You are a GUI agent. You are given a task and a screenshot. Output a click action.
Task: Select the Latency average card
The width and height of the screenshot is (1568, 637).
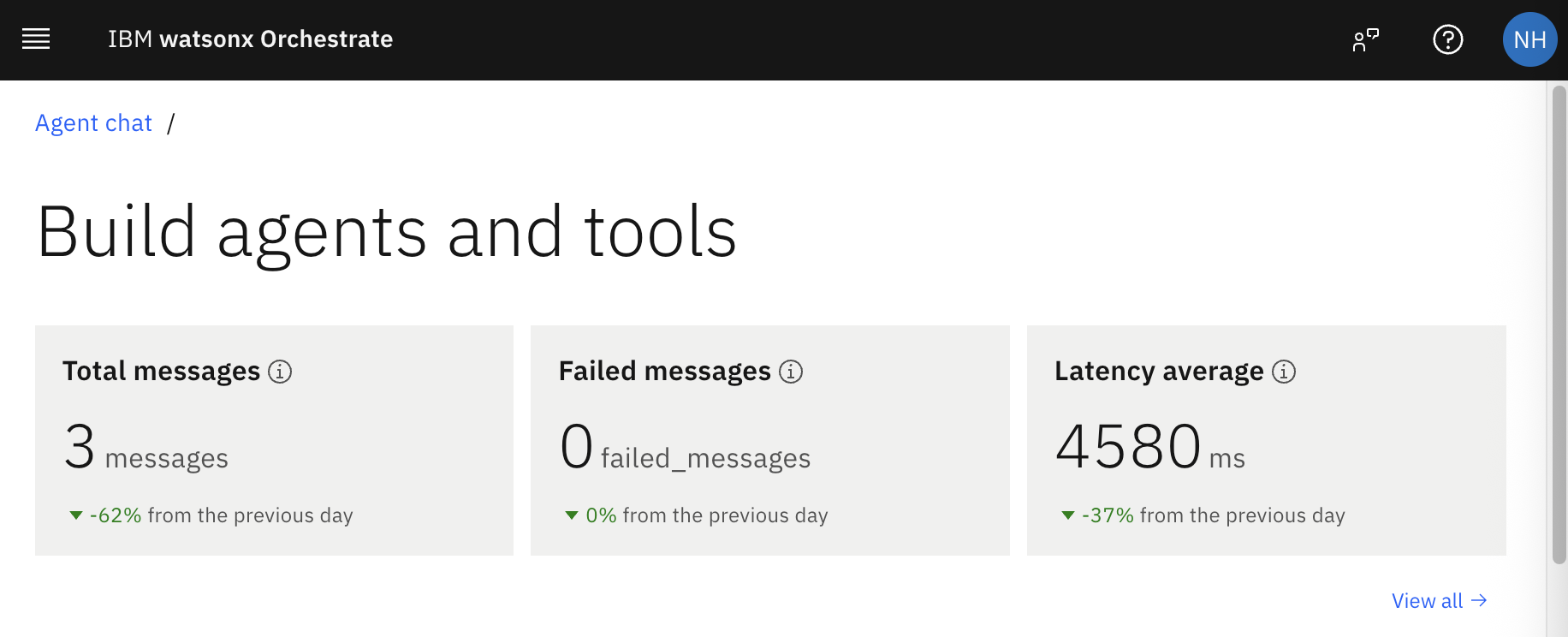(1267, 440)
